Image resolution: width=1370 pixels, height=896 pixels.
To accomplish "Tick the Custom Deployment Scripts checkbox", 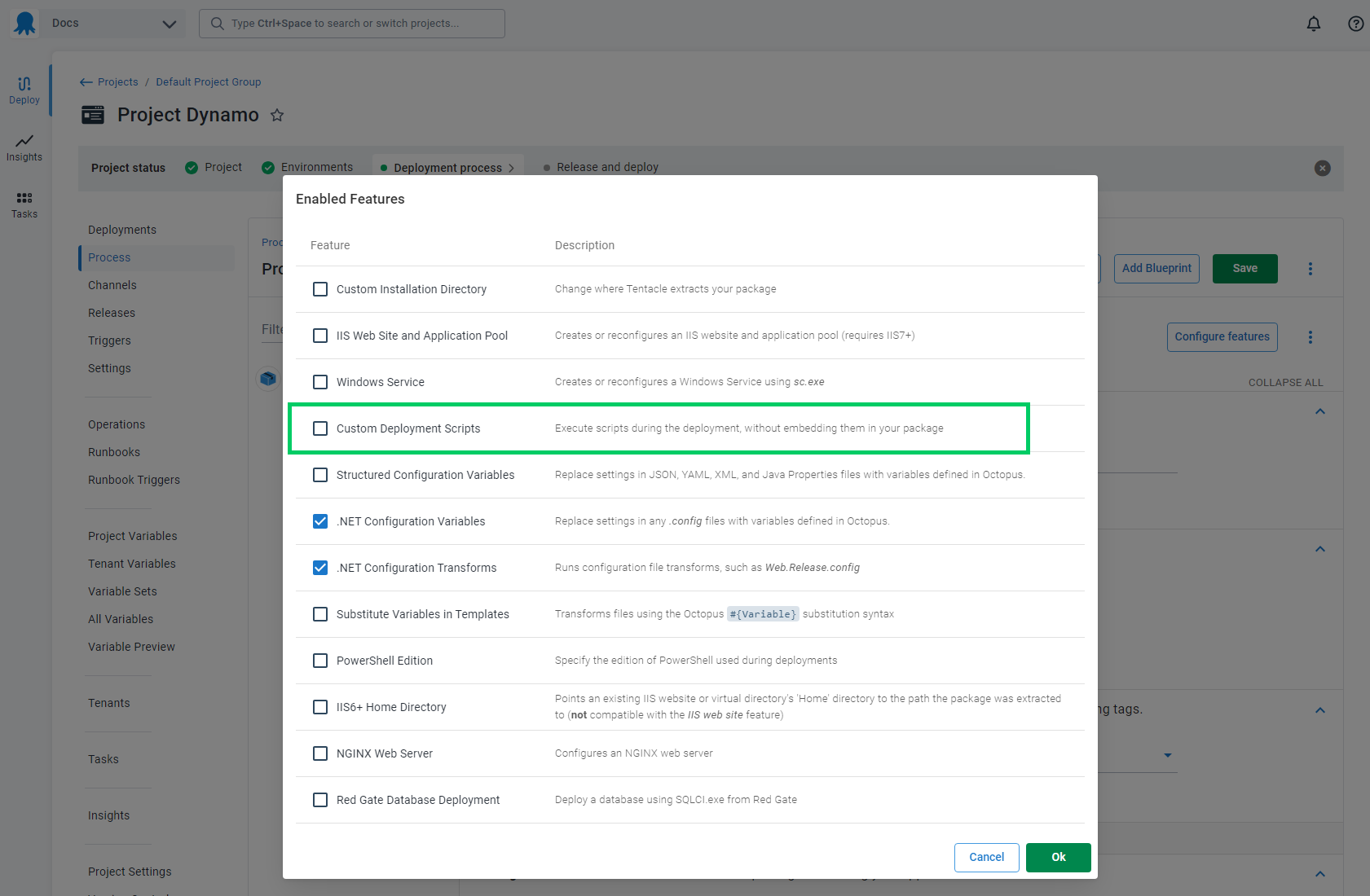I will pos(320,428).
